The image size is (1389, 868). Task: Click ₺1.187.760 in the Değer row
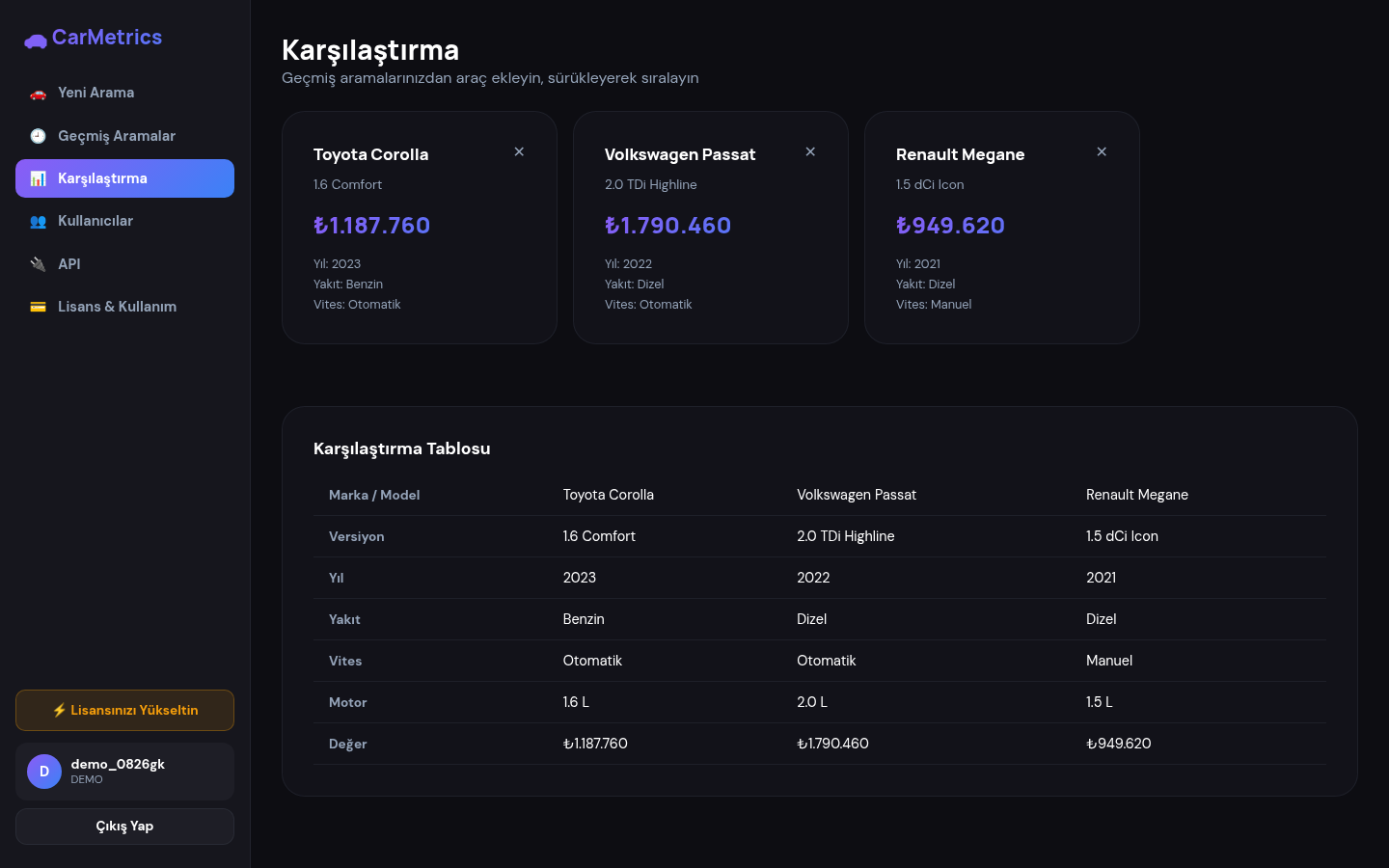595,744
